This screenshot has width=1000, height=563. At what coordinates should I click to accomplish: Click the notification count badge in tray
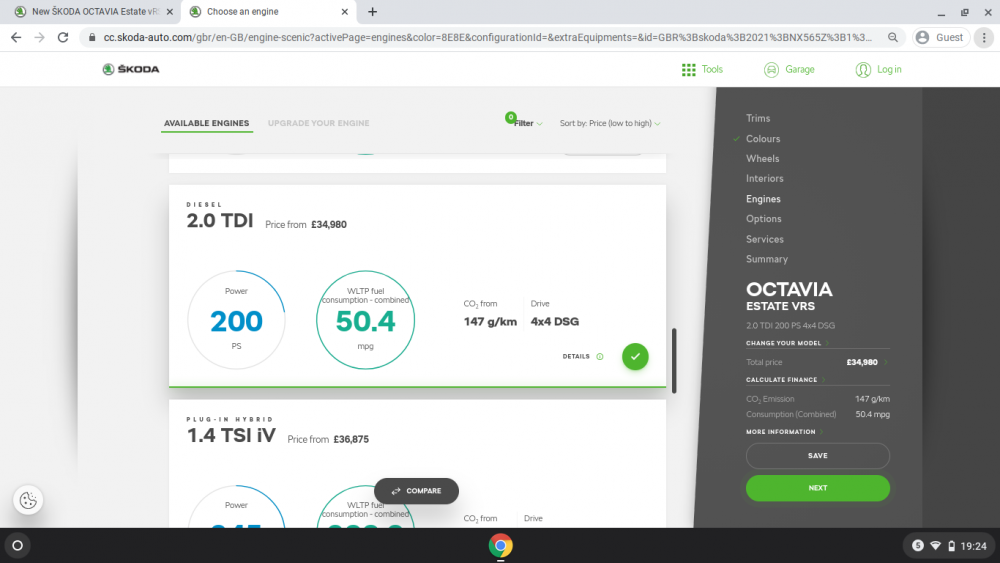(x=918, y=545)
